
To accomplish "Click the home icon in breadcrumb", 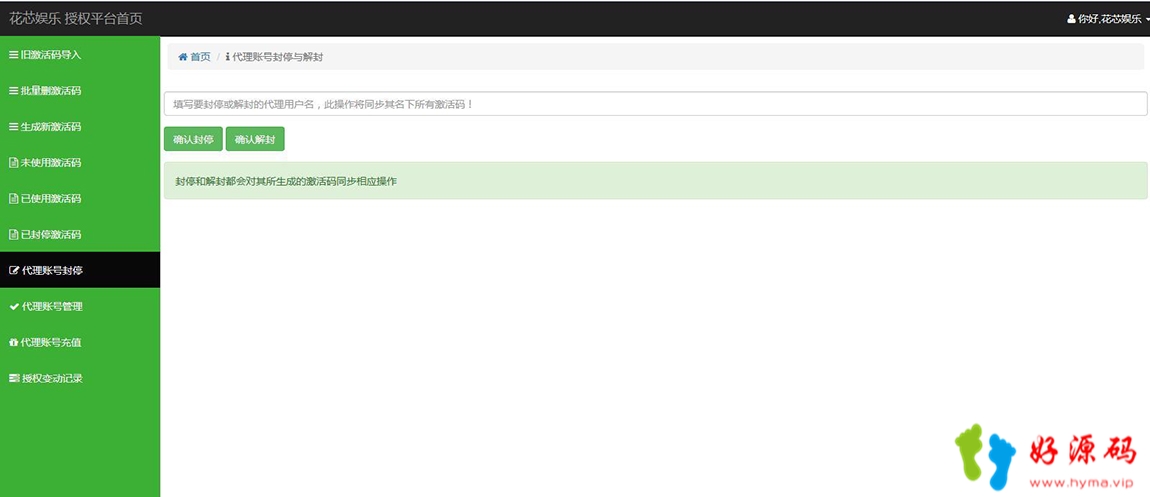I will (x=183, y=56).
